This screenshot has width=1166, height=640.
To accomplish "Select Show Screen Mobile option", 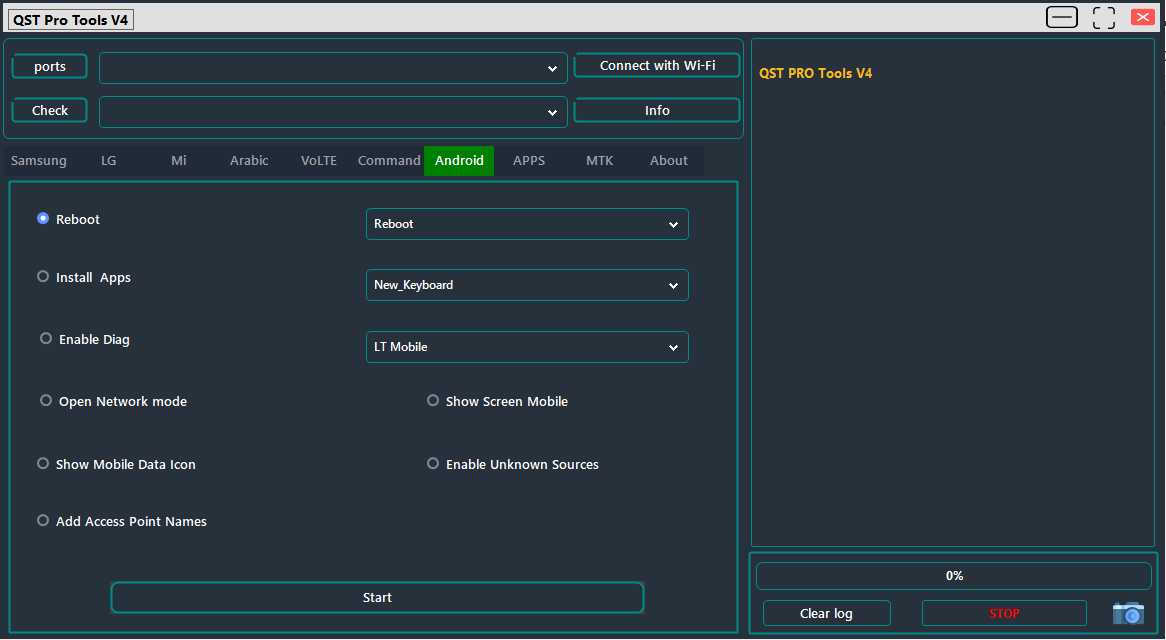I will pyautogui.click(x=433, y=400).
